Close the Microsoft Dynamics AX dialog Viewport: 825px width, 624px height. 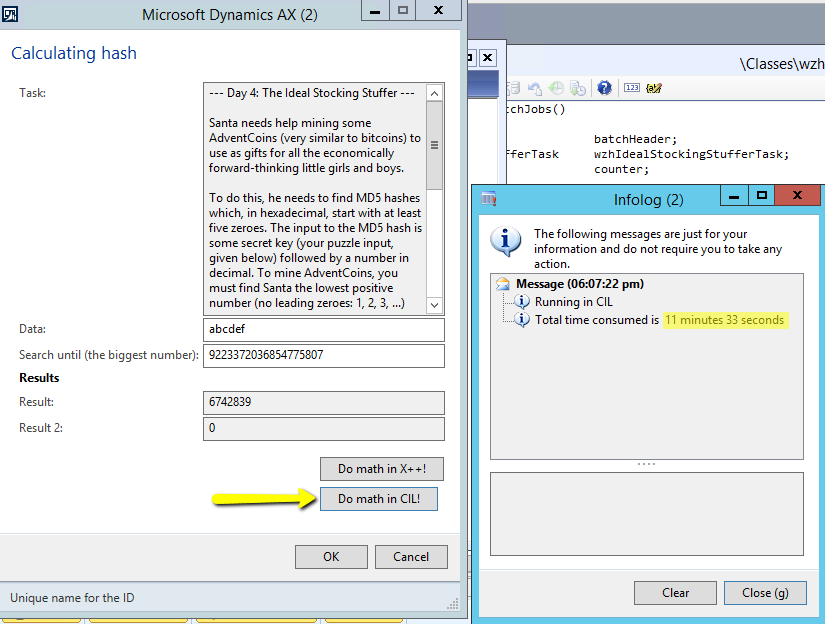(x=438, y=11)
